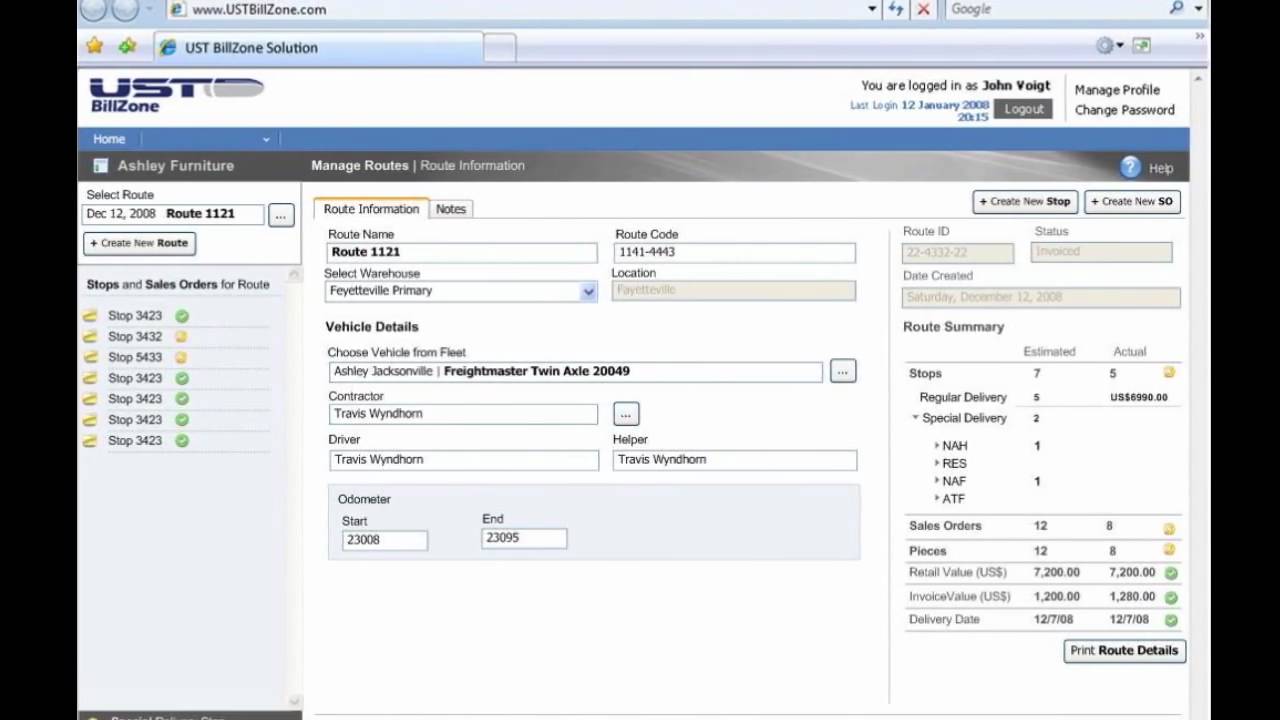Click the Logout button
This screenshot has height=720, width=1280.
pyautogui.click(x=1023, y=109)
